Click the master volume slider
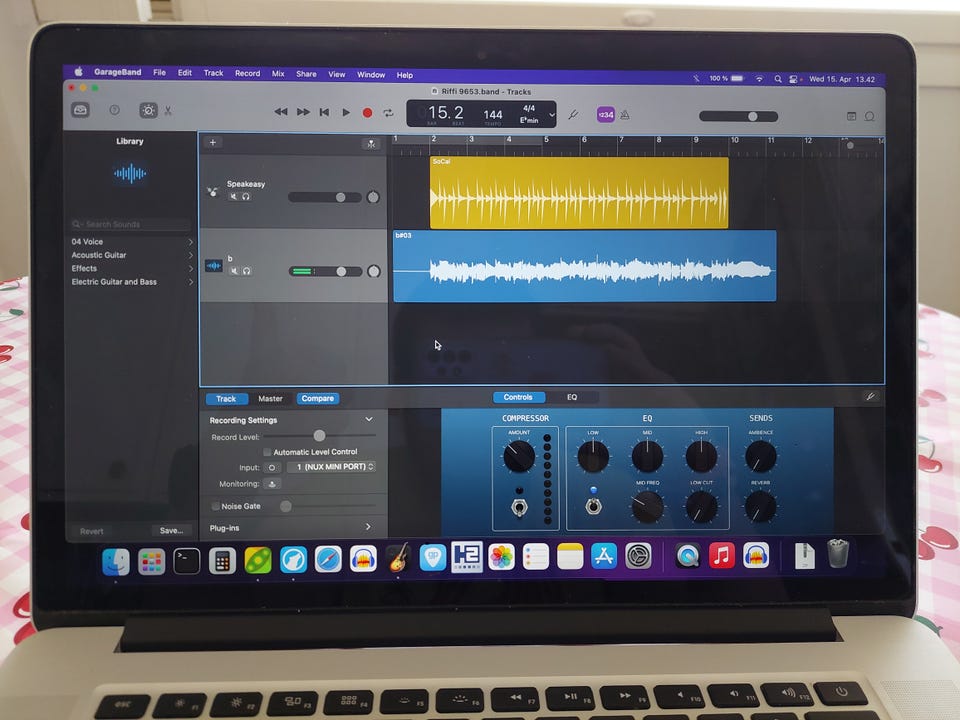 tap(738, 116)
